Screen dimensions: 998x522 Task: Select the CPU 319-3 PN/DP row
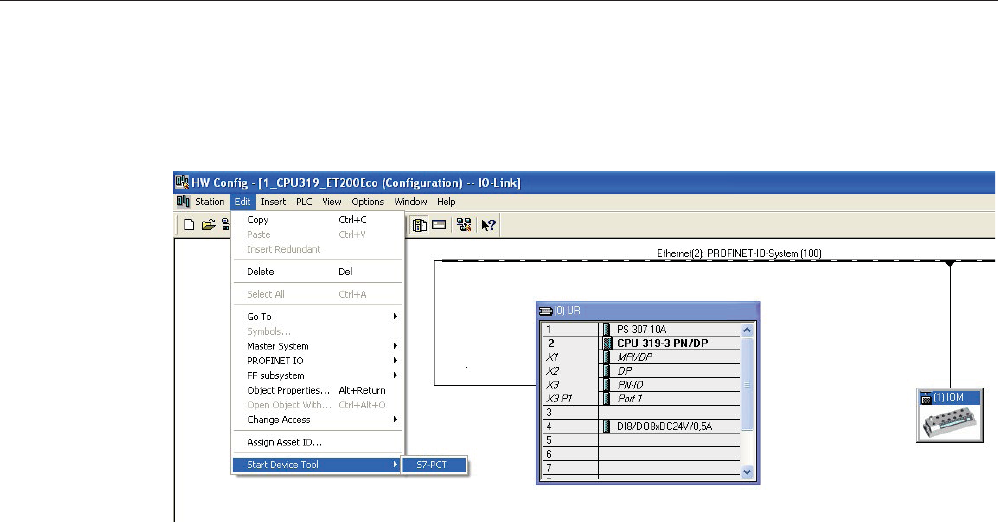641,343
